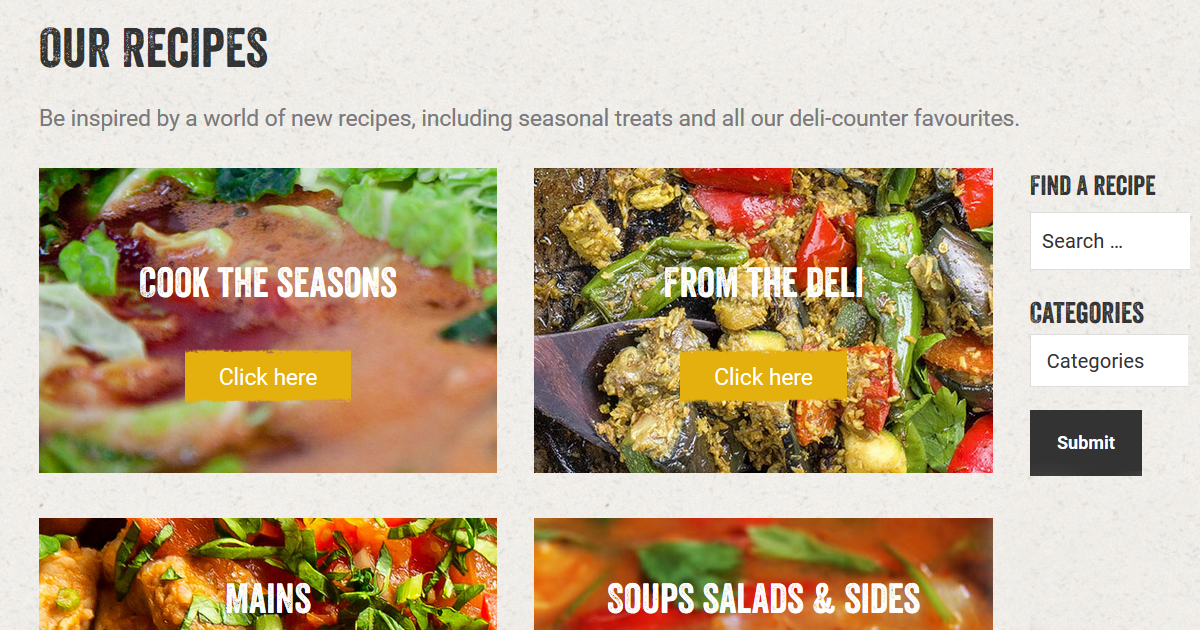
Task: Open the Cook the Seasons title link
Action: tap(268, 283)
